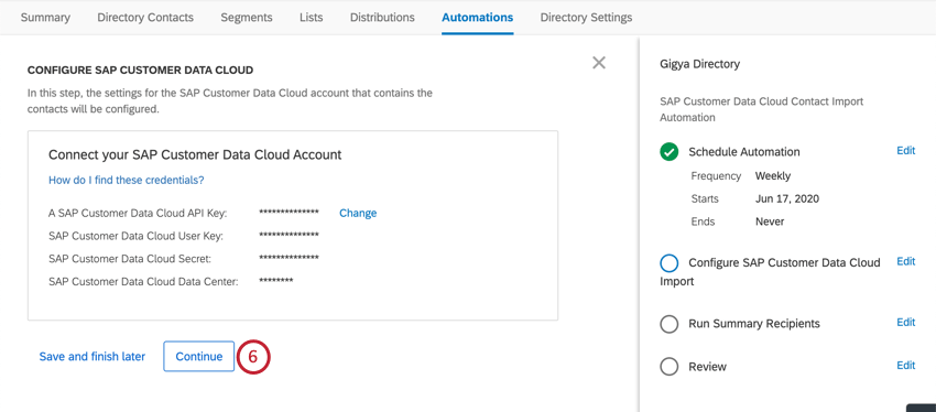Click the 'Gigya Directory' title
The width and height of the screenshot is (936, 412).
click(x=700, y=63)
